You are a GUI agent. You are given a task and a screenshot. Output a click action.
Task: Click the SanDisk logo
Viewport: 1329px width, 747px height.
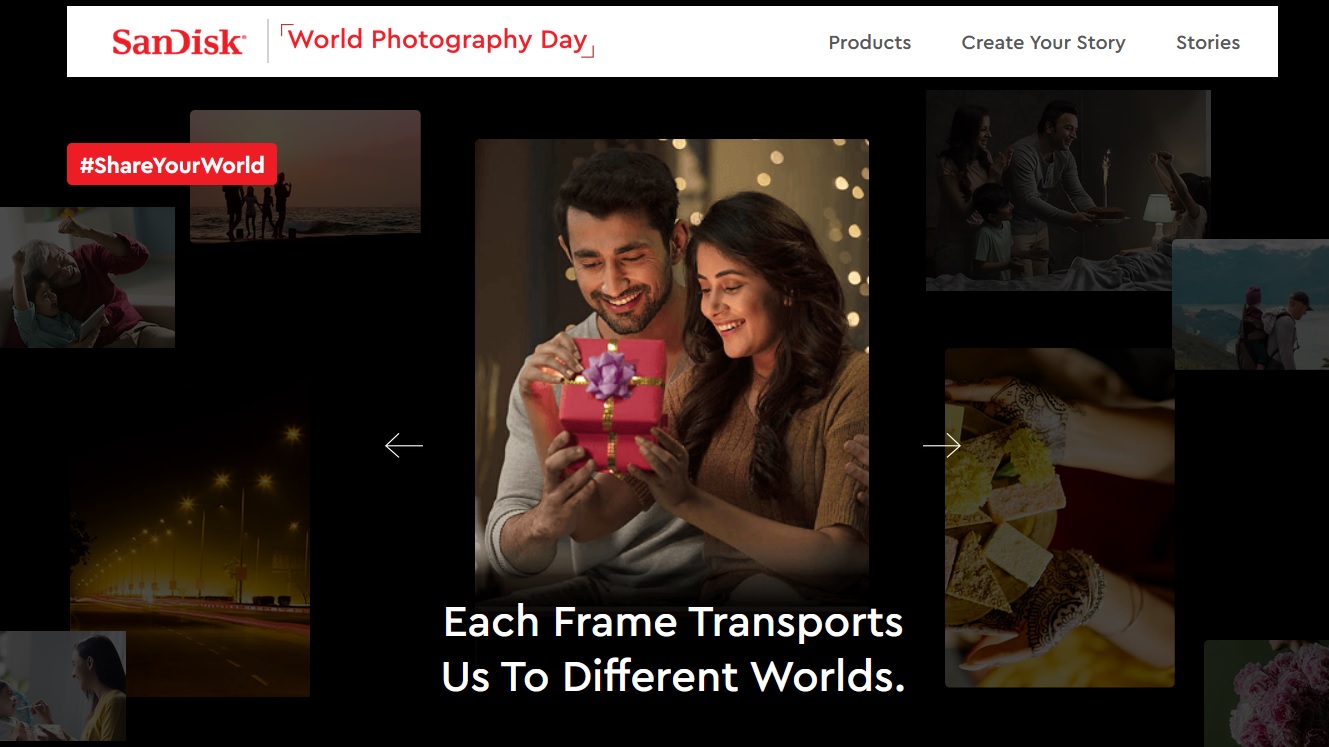coord(178,42)
